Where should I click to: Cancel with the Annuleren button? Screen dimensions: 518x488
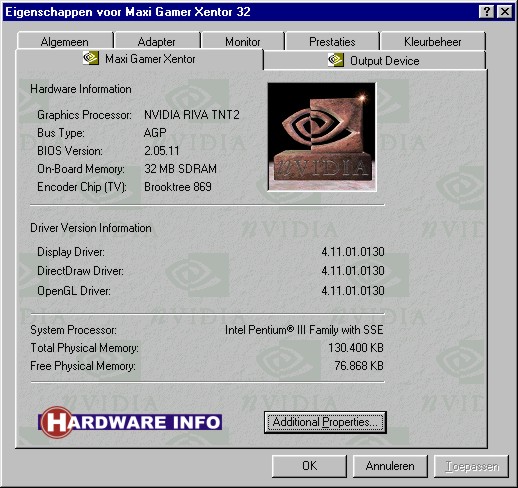tap(390, 466)
